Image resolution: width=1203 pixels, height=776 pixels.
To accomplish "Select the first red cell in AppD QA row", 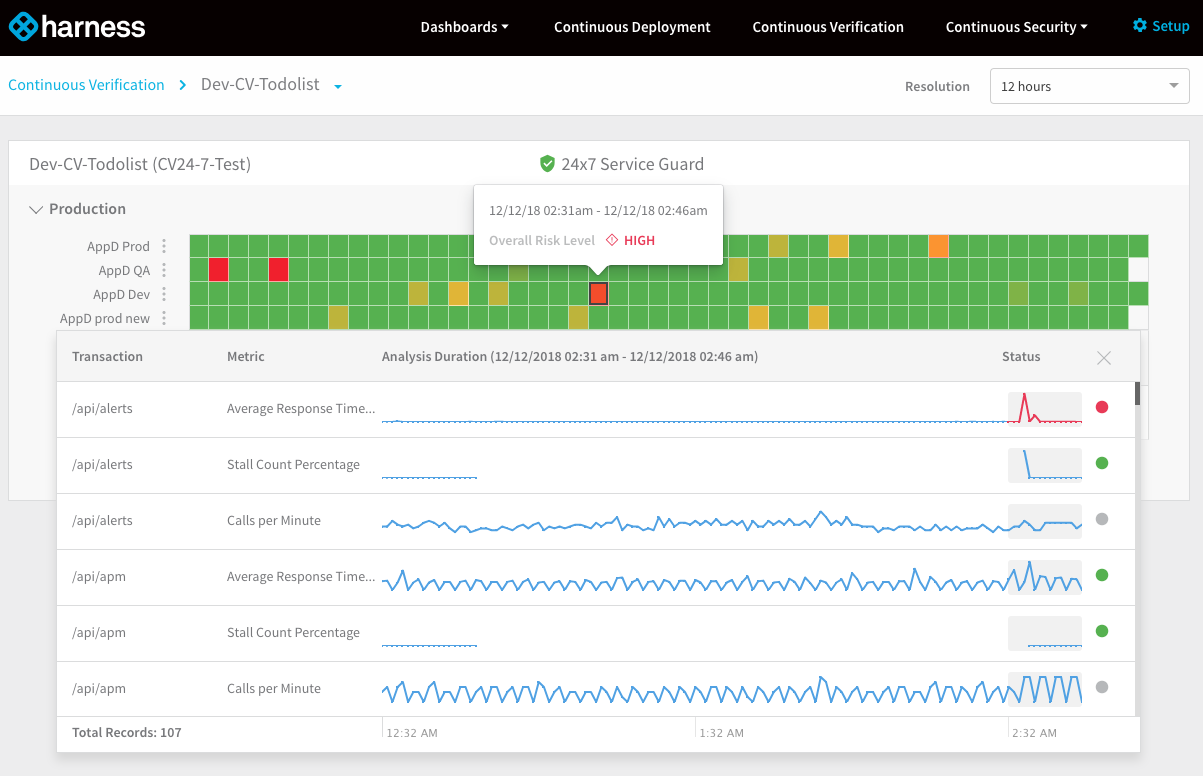I will 219,269.
